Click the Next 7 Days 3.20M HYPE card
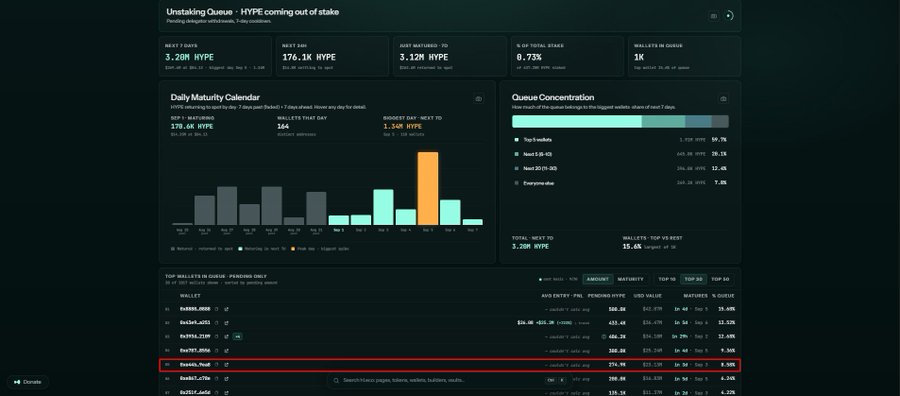900x396 pixels. coord(215,56)
